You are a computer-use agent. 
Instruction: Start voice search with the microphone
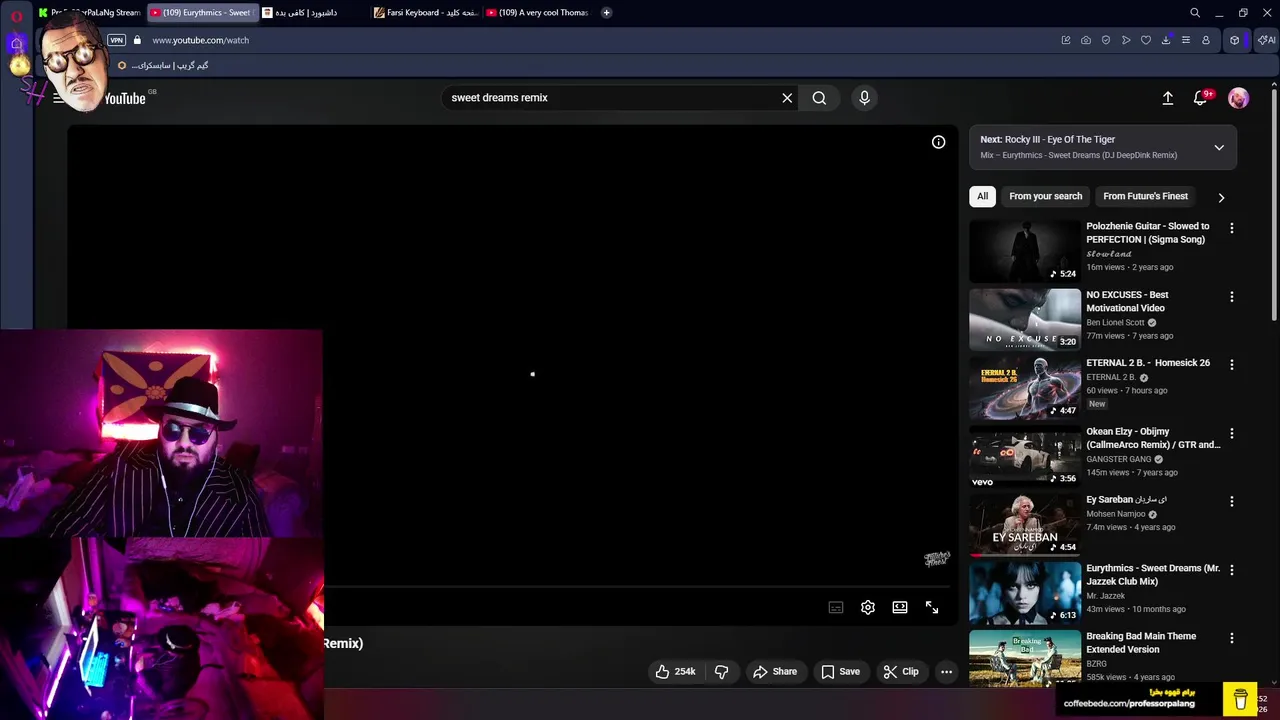pos(865,98)
